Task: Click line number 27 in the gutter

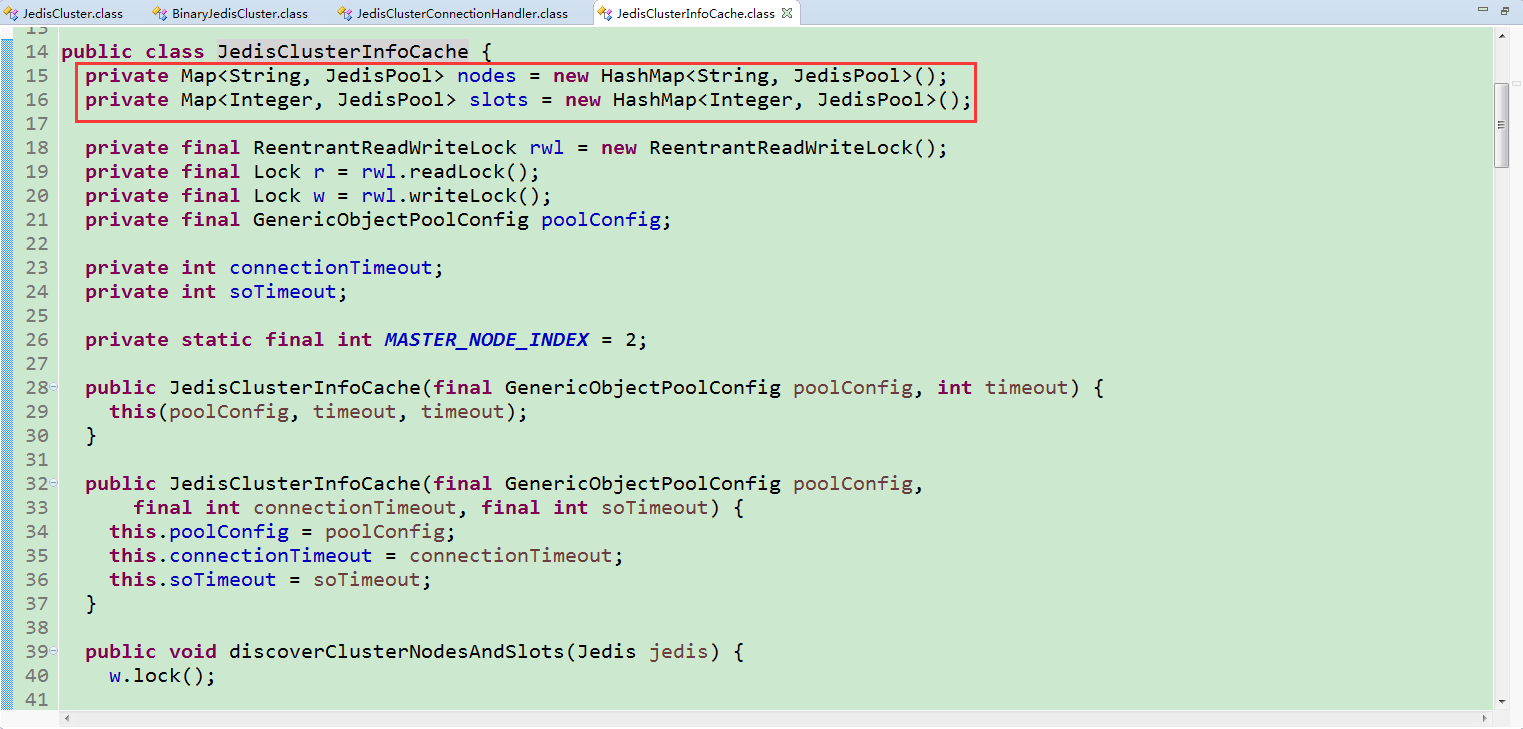Action: (x=36, y=364)
